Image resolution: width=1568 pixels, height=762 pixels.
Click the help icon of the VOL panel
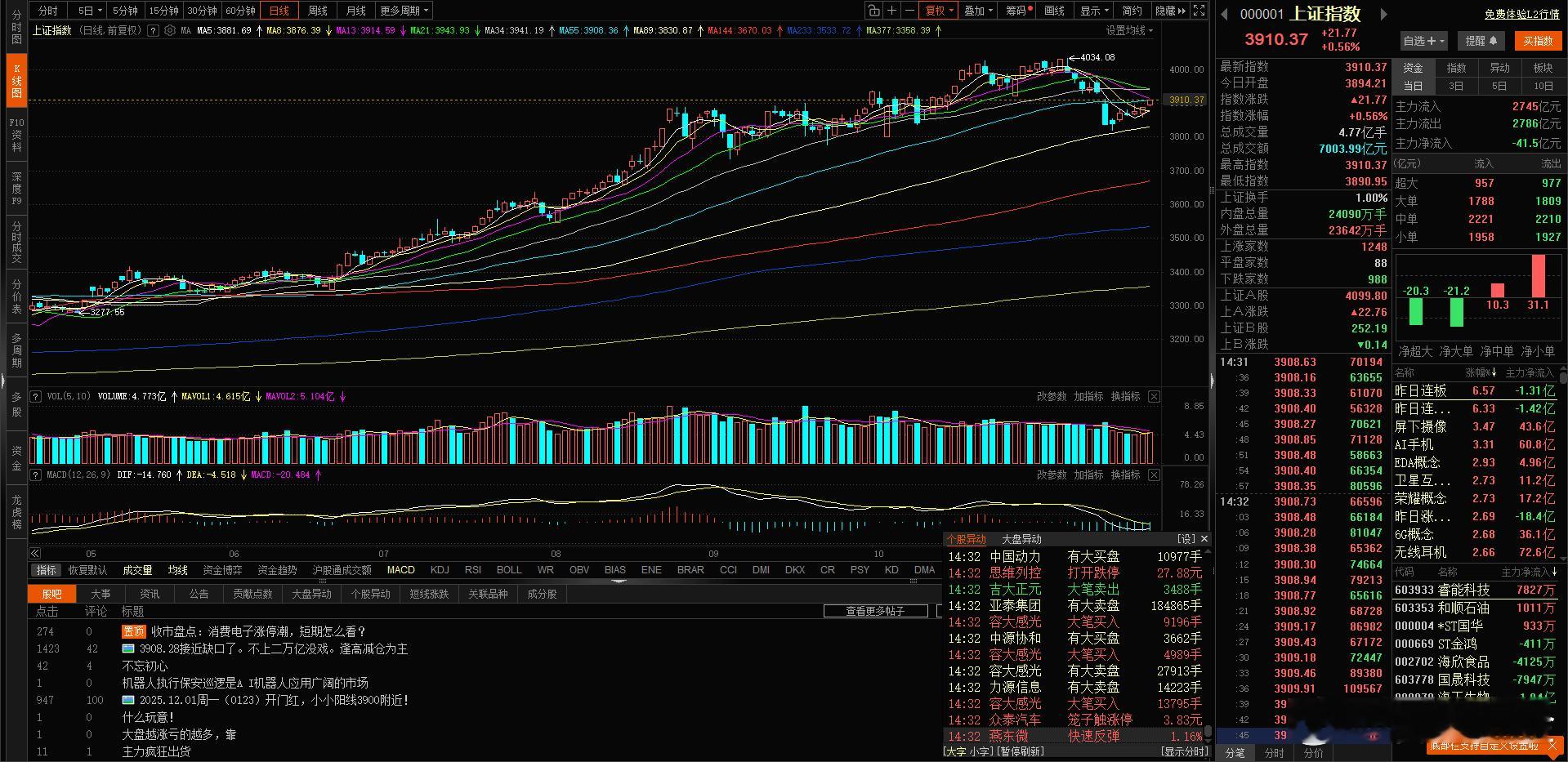pos(36,396)
